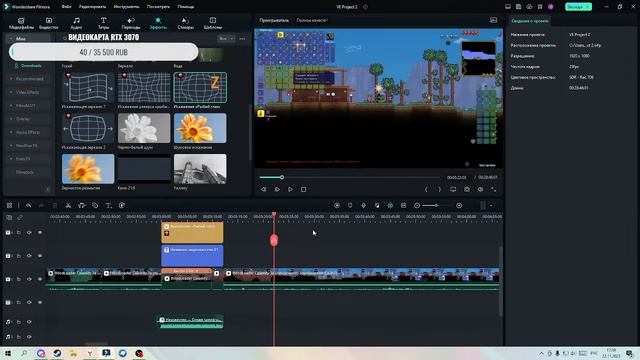Take a snapshot of the preview
Image resolution: width=640 pixels, height=360 pixels.
click(x=467, y=189)
